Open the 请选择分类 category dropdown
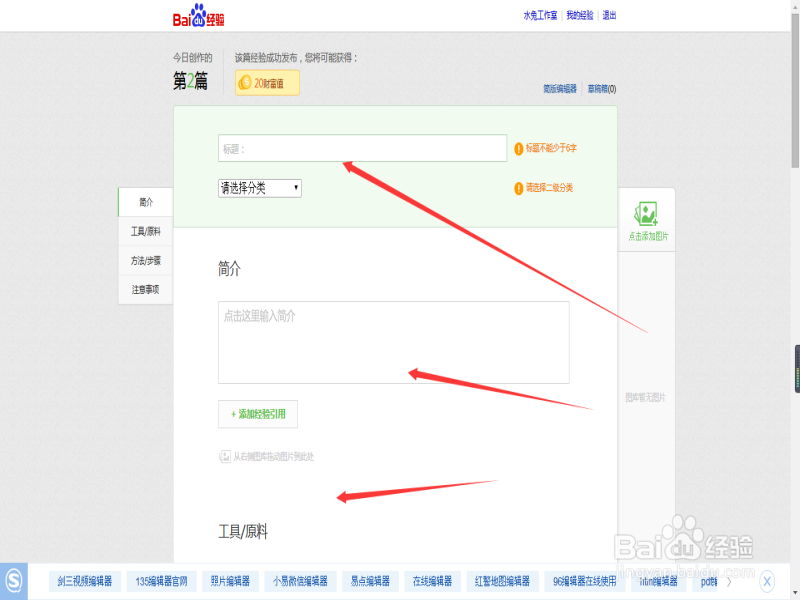 pos(260,188)
